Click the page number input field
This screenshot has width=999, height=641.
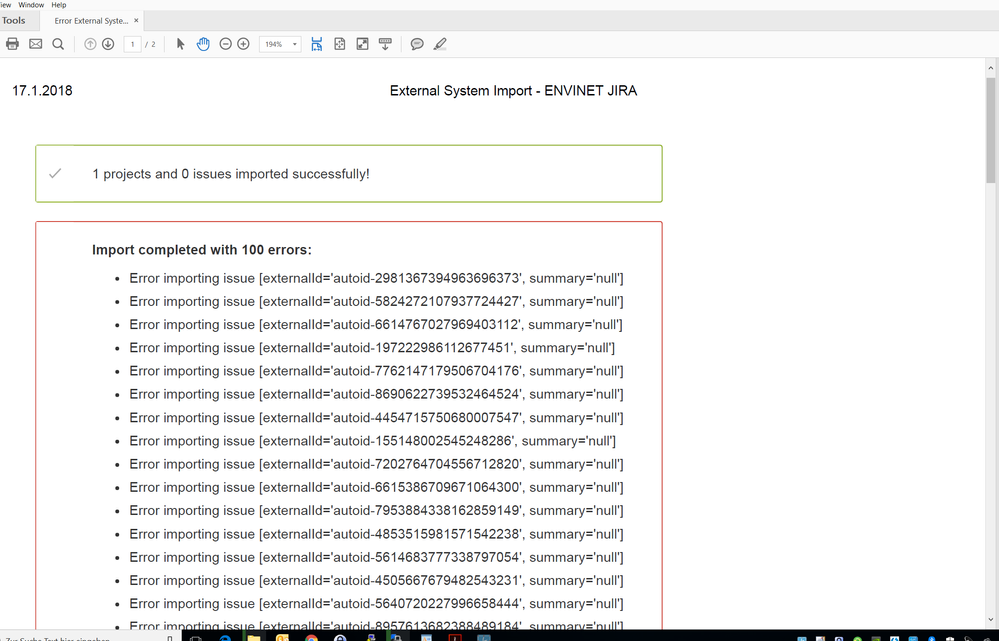point(133,44)
